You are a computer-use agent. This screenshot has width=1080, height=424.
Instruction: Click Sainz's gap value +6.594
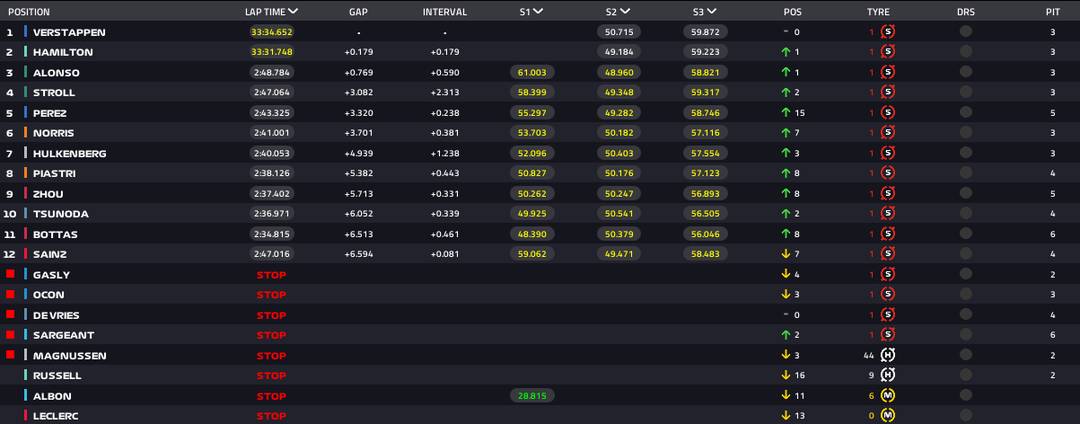click(x=358, y=254)
